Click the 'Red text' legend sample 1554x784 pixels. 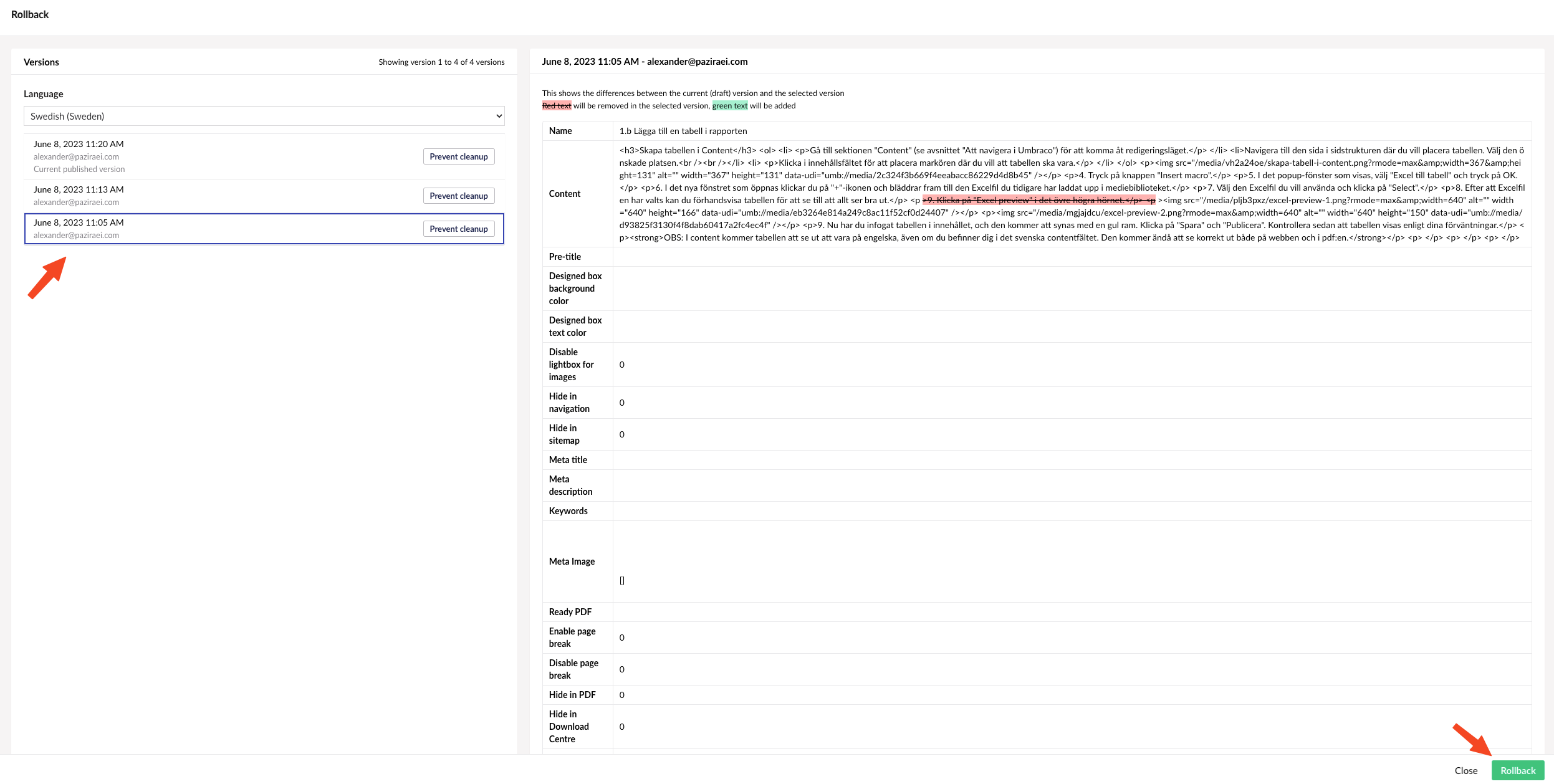point(556,106)
